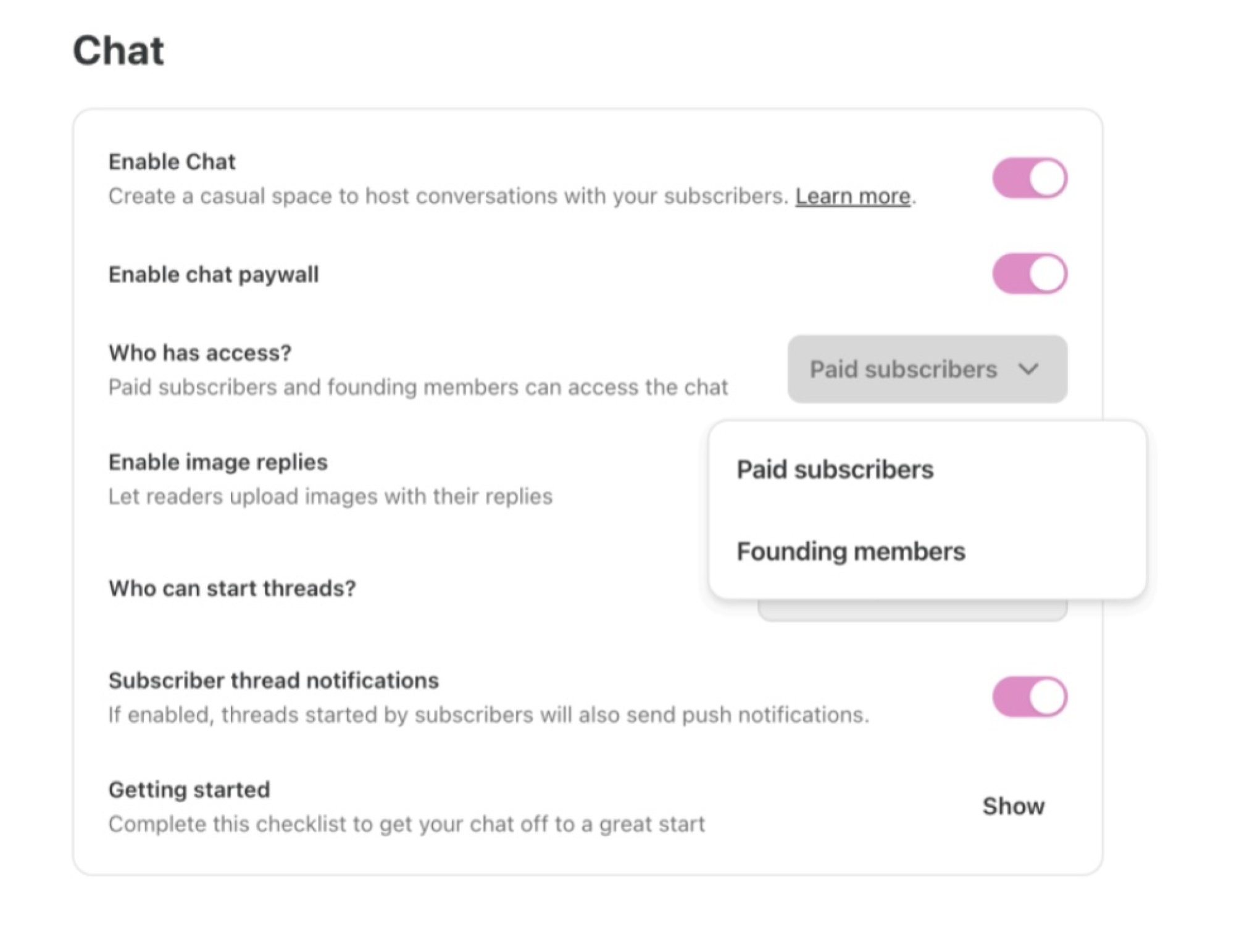Click the partially hidden start-threads dropdown
The height and width of the screenshot is (952, 1234).
[912, 610]
